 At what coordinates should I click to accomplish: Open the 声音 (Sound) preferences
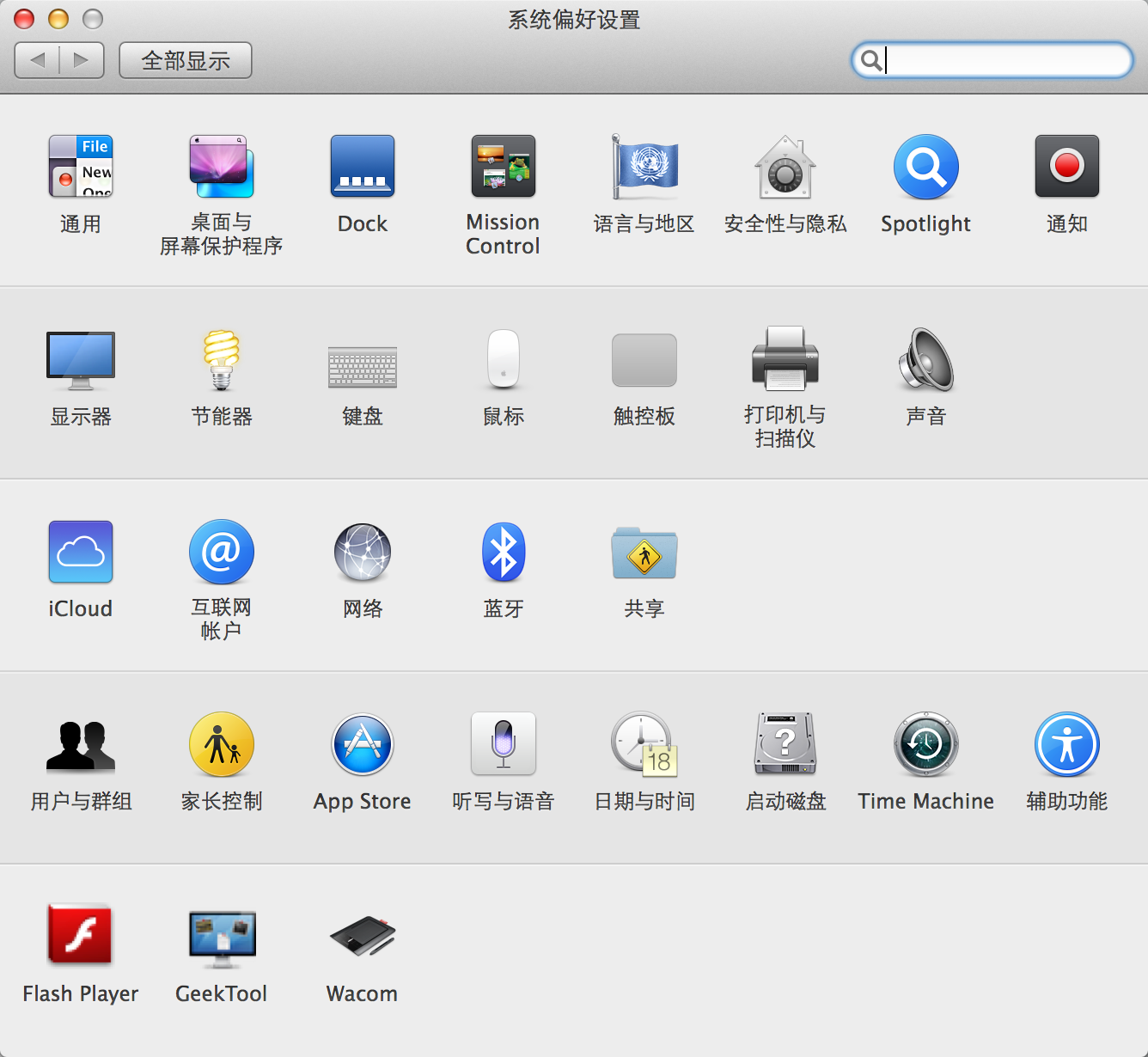[925, 358]
